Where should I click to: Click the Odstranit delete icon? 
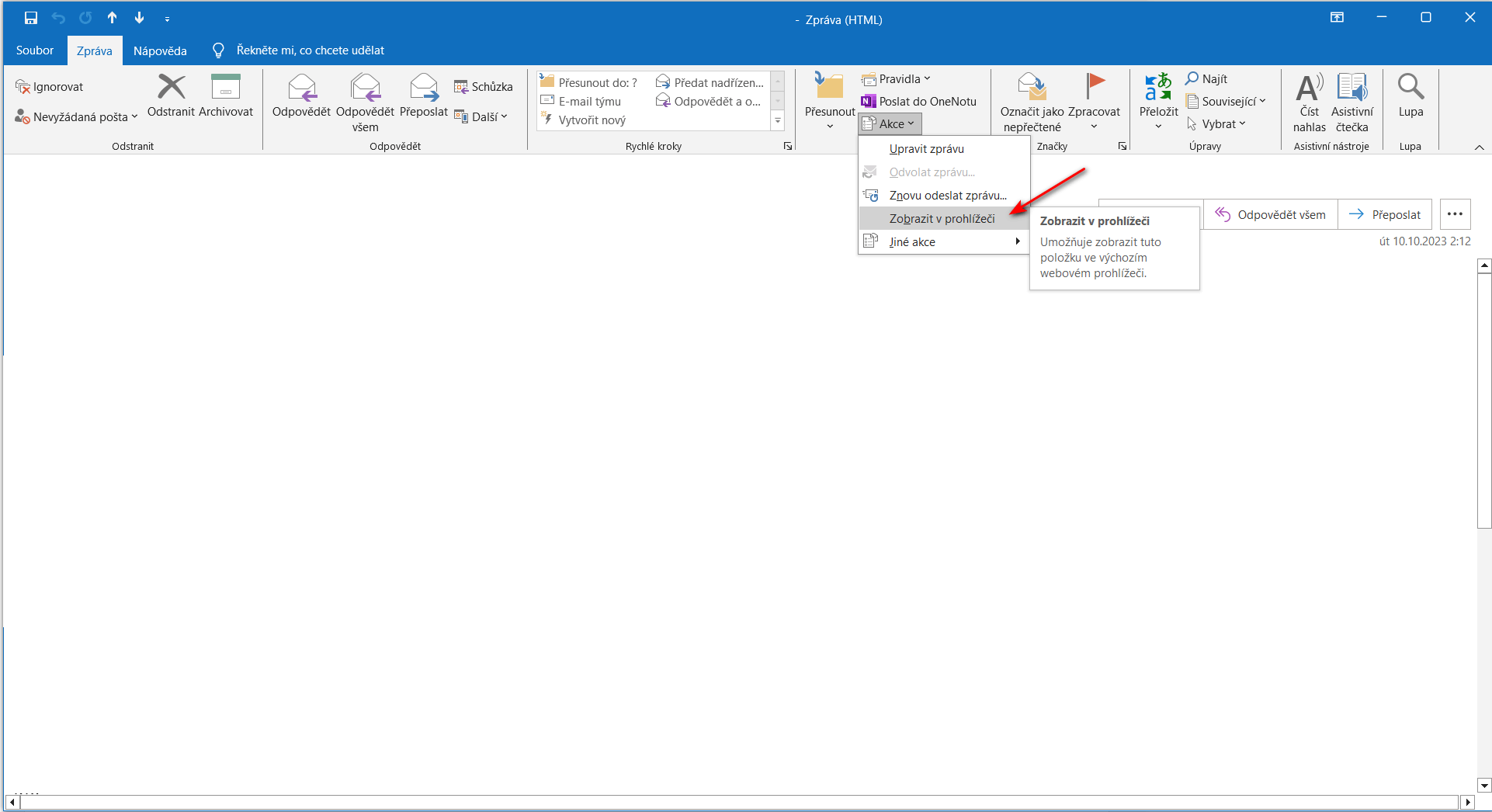[x=172, y=87]
